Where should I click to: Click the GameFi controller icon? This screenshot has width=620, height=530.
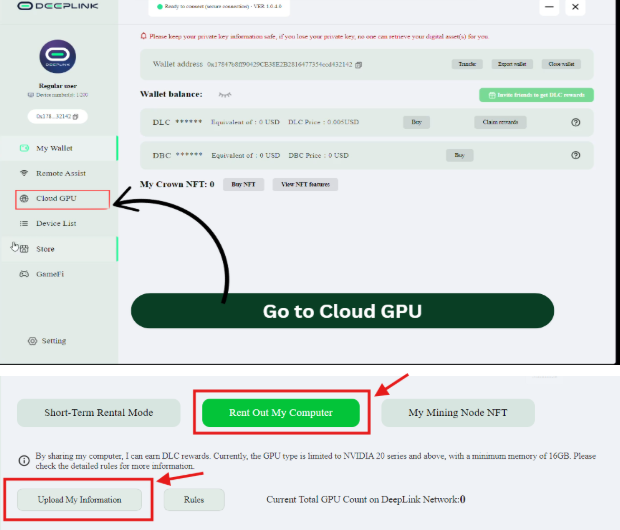tap(24, 274)
